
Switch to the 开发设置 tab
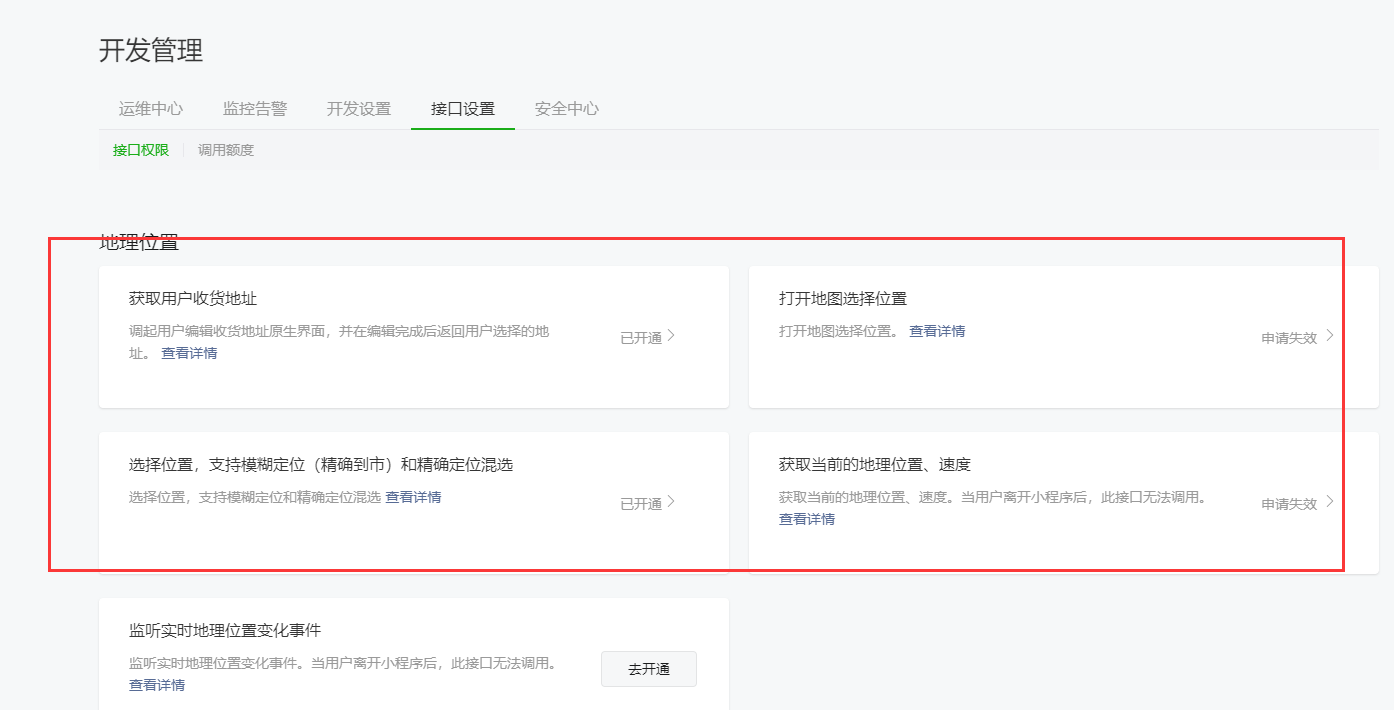[358, 109]
